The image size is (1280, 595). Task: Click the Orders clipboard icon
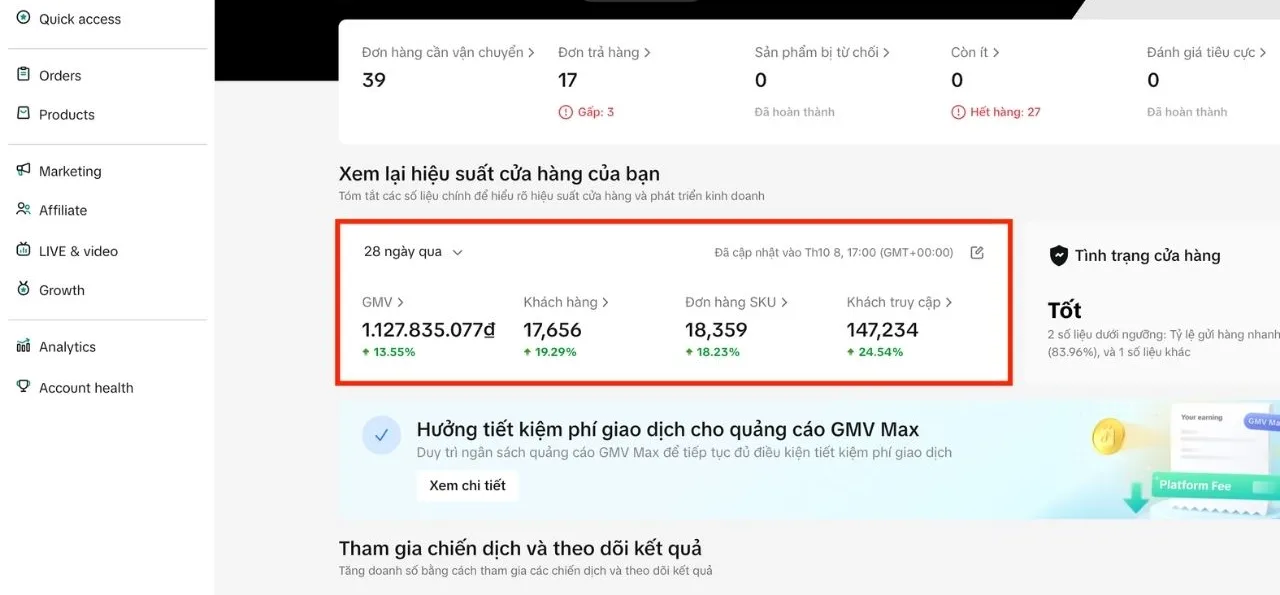[x=24, y=74]
